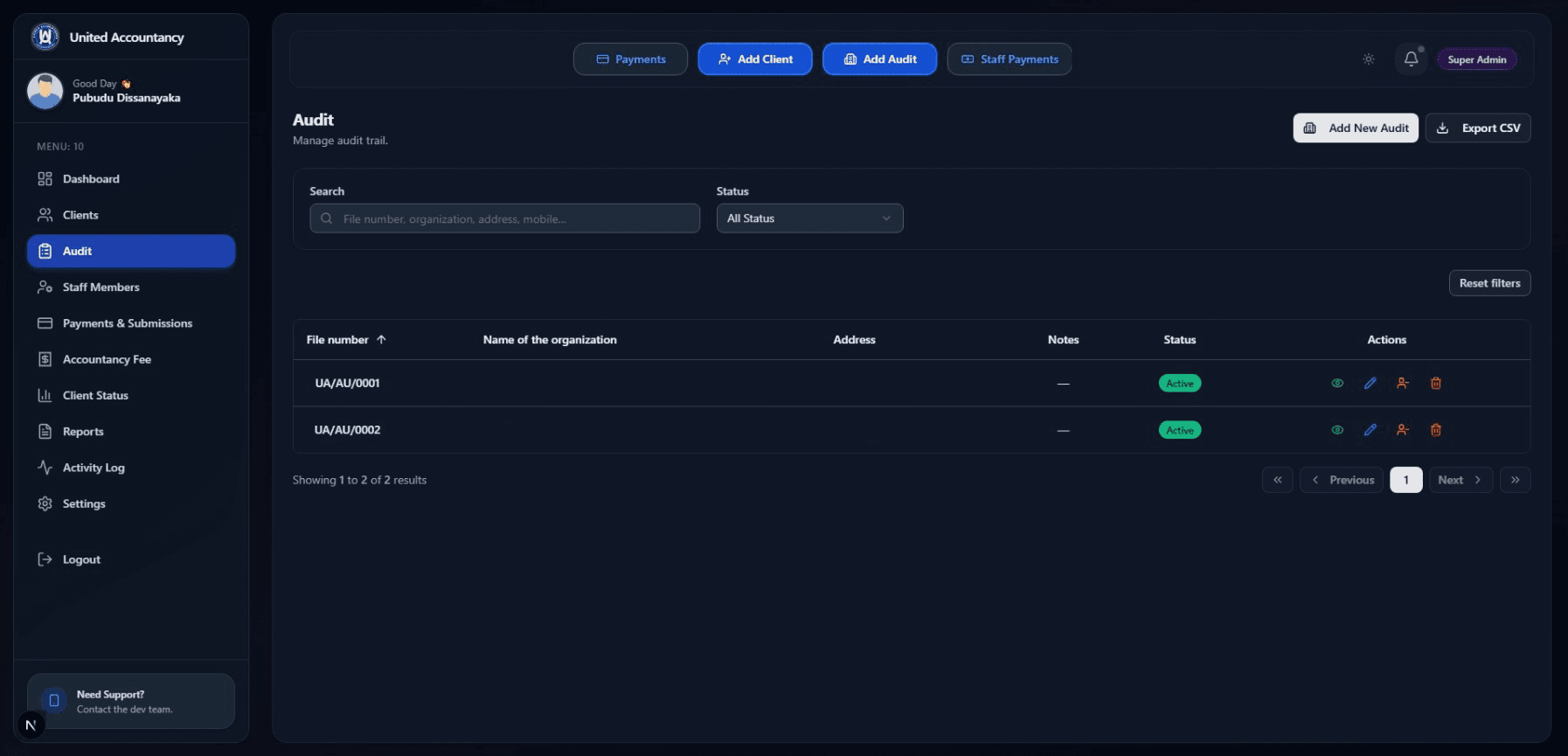Select page 1 in pagination
The height and width of the screenshot is (756, 1568).
pos(1405,480)
